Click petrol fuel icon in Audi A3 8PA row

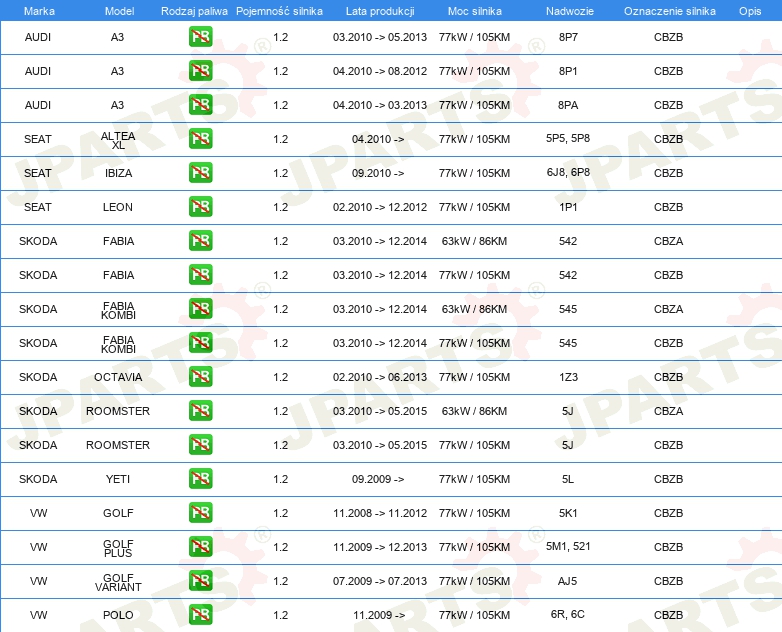(200, 105)
